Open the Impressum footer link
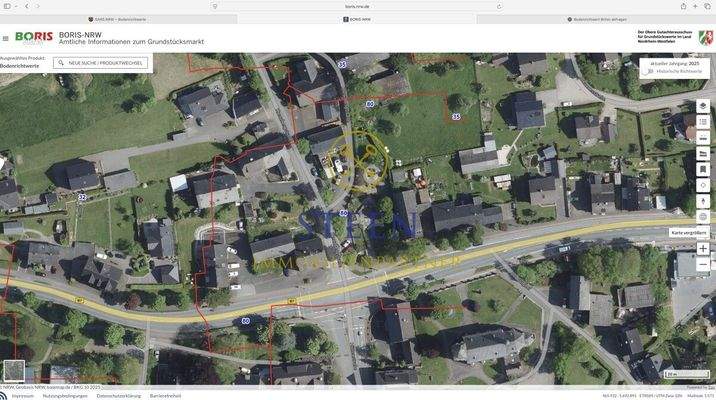 [x=23, y=396]
